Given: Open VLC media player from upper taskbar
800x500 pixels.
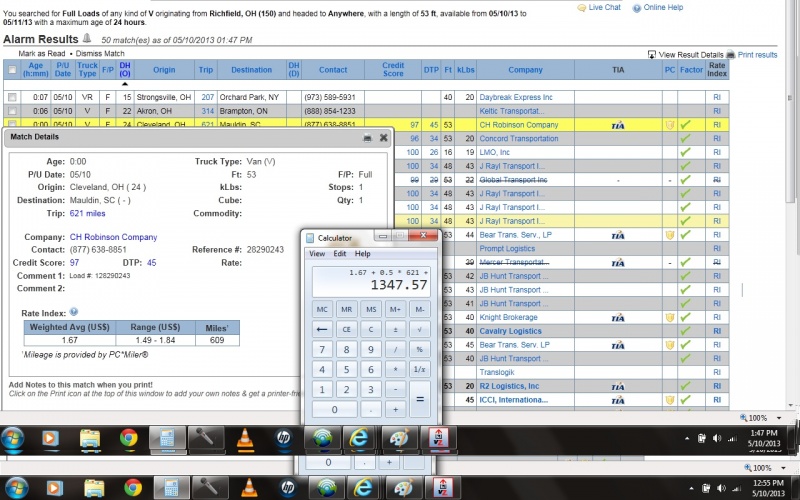Looking at the screenshot, I should coord(245,439).
